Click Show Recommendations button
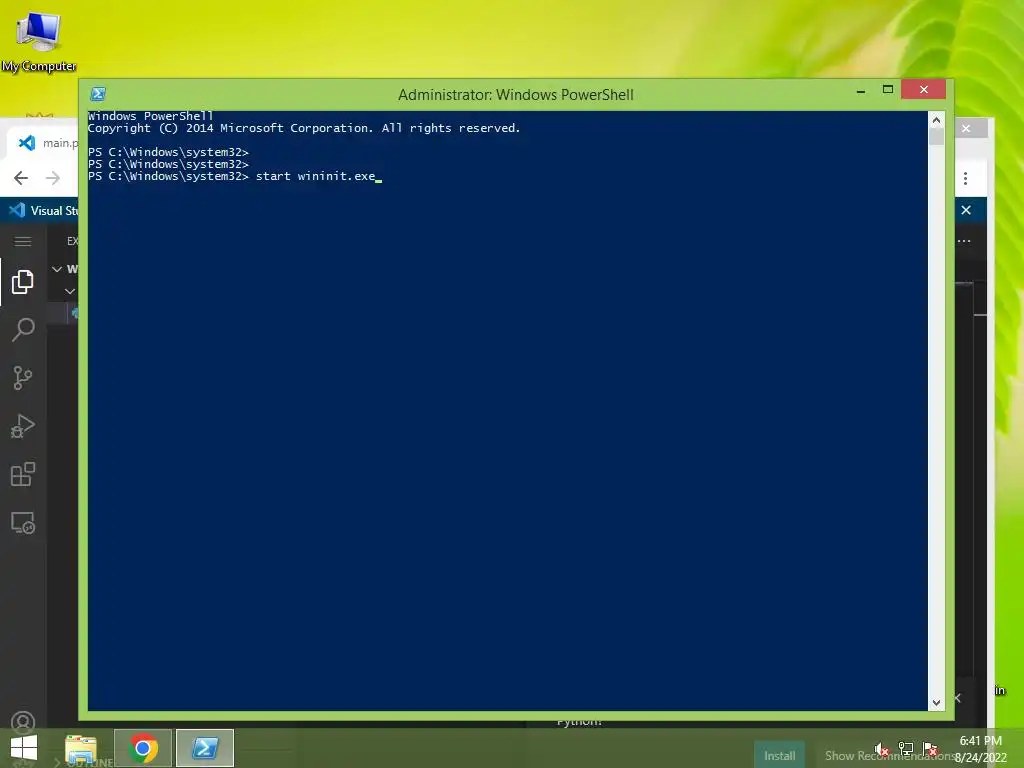The height and width of the screenshot is (768, 1024). click(888, 756)
